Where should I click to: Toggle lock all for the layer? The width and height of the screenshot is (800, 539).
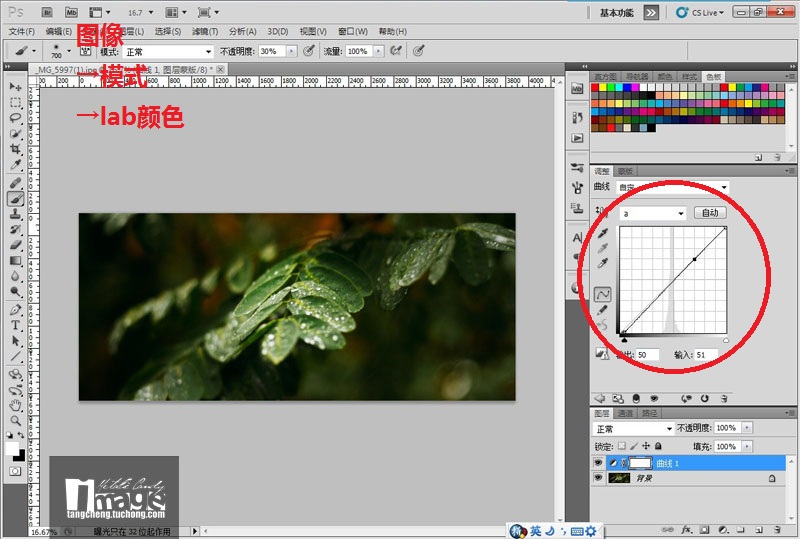pos(658,446)
